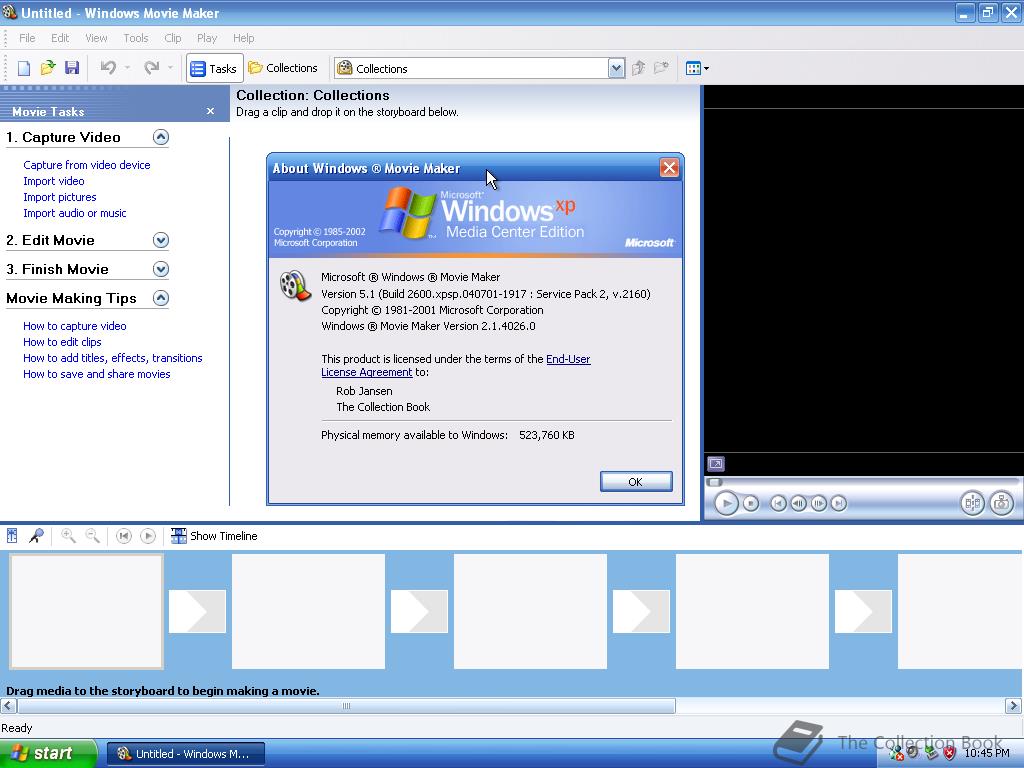Open How to add titles, effects, transitions
Viewport: 1024px width, 768px height.
click(112, 358)
